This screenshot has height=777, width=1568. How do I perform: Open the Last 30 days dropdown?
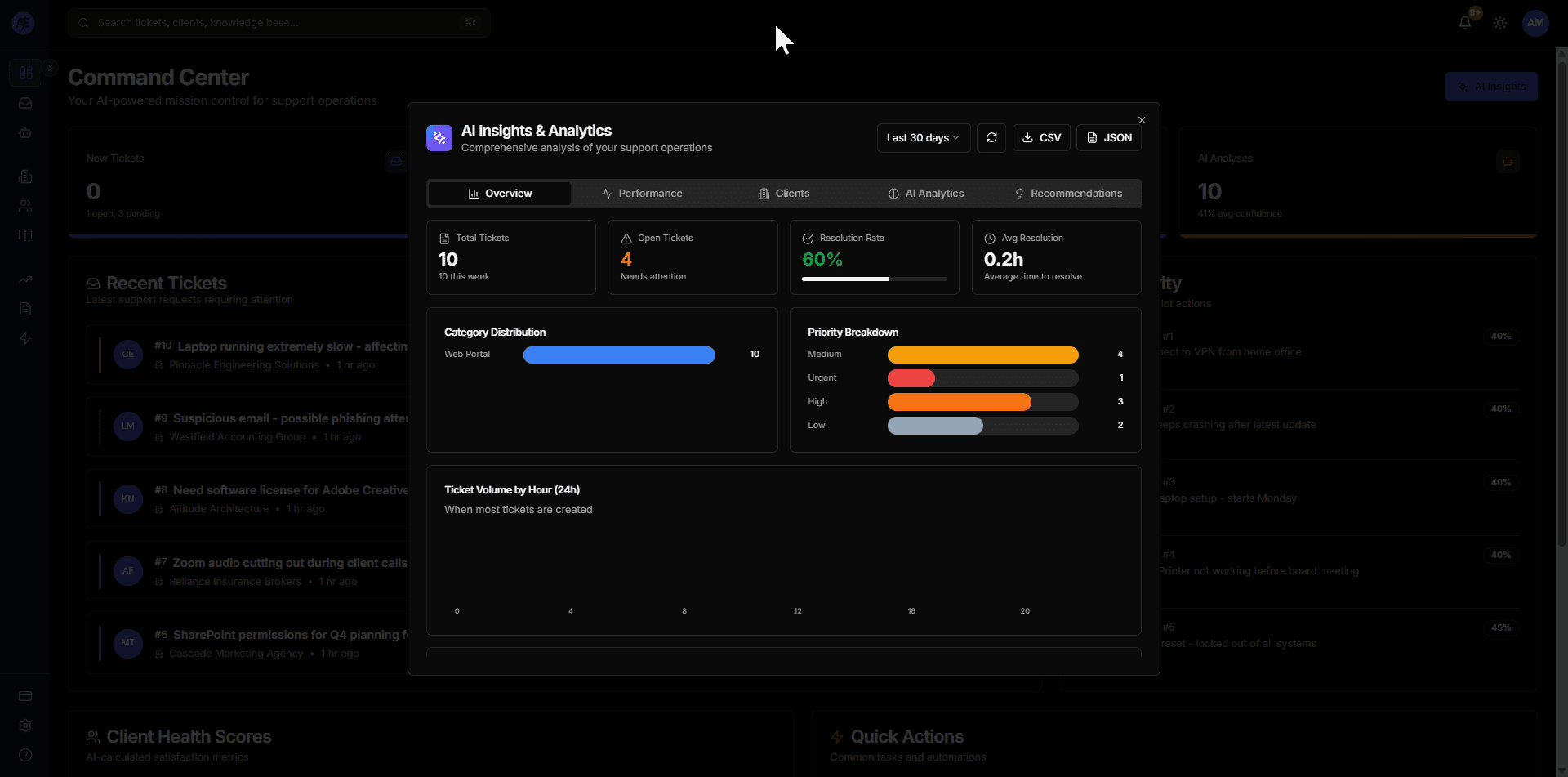922,137
